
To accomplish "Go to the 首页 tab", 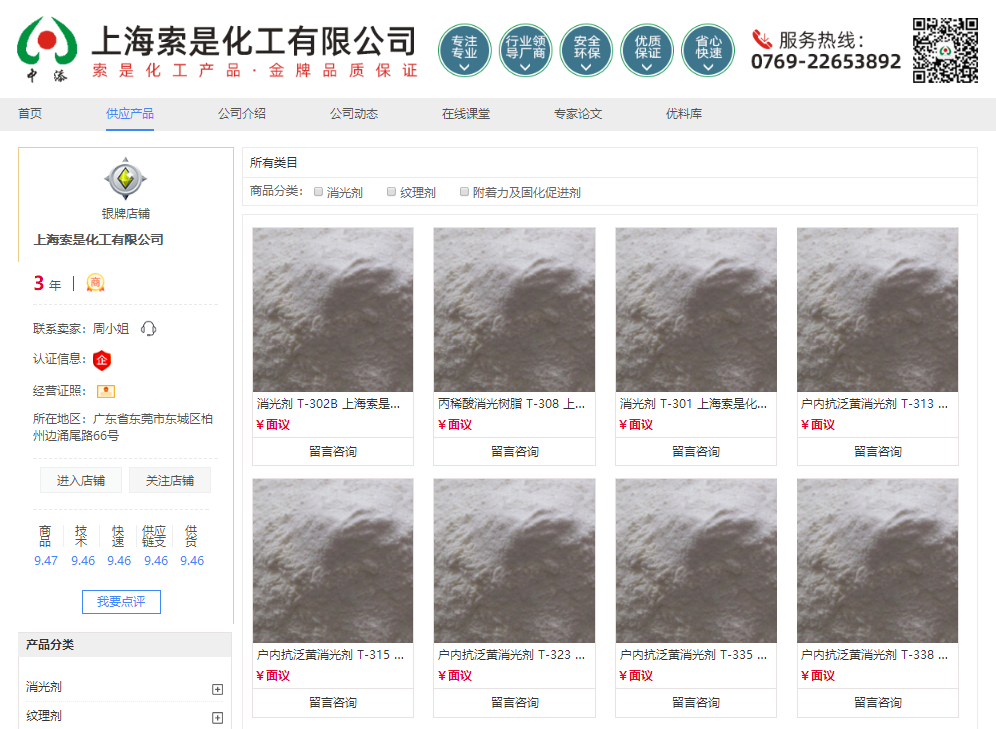I will coord(30,114).
